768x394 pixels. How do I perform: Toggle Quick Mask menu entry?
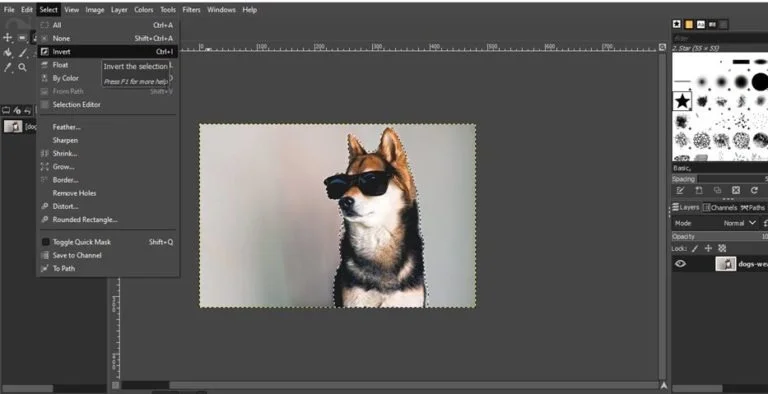pyautogui.click(x=108, y=242)
